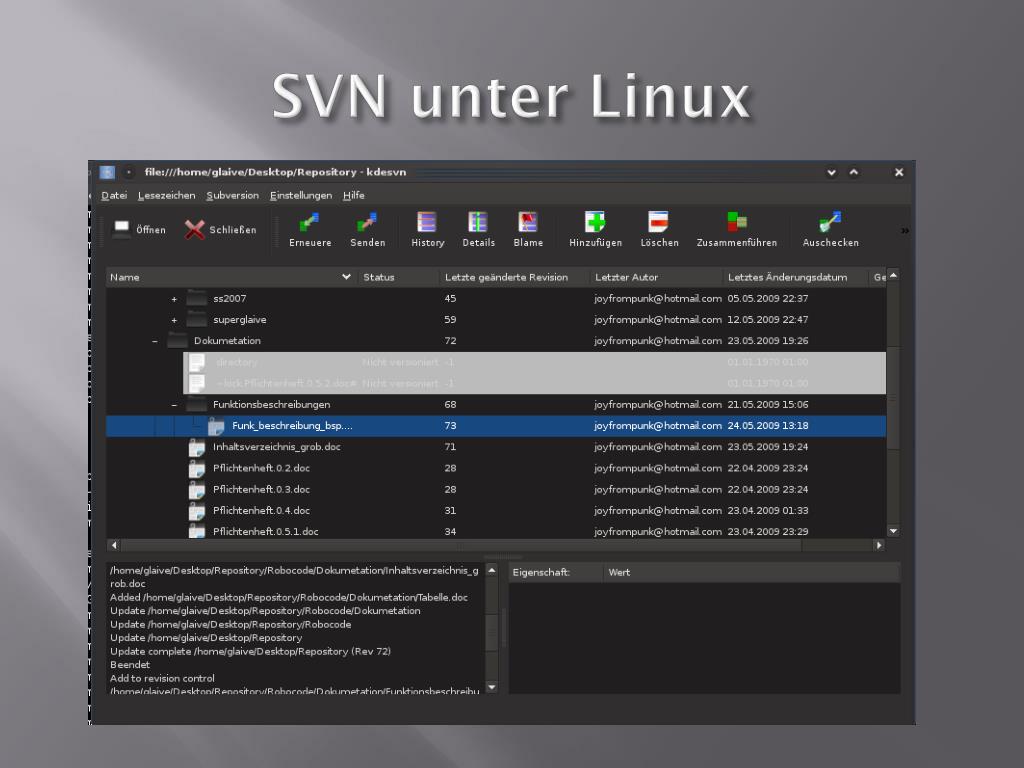The width and height of the screenshot is (1024, 768).
Task: Sort by Letztes Änderungsdatum column header
Action: click(x=795, y=277)
